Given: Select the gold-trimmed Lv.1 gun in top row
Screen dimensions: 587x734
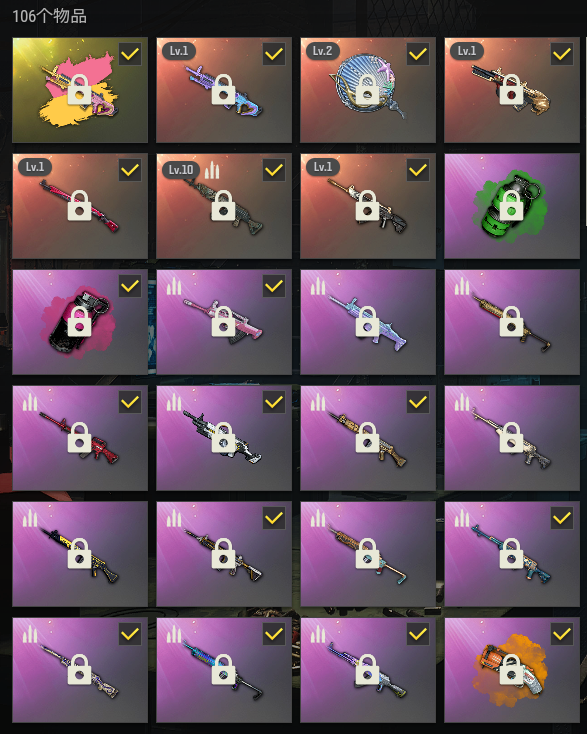Looking at the screenshot, I should point(512,90).
